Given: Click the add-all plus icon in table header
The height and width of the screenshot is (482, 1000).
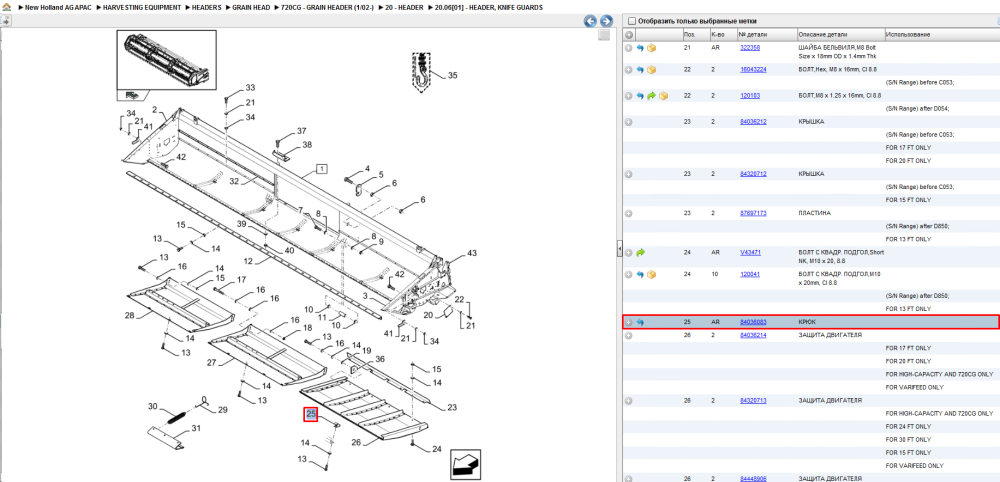Looking at the screenshot, I should click(x=629, y=34).
